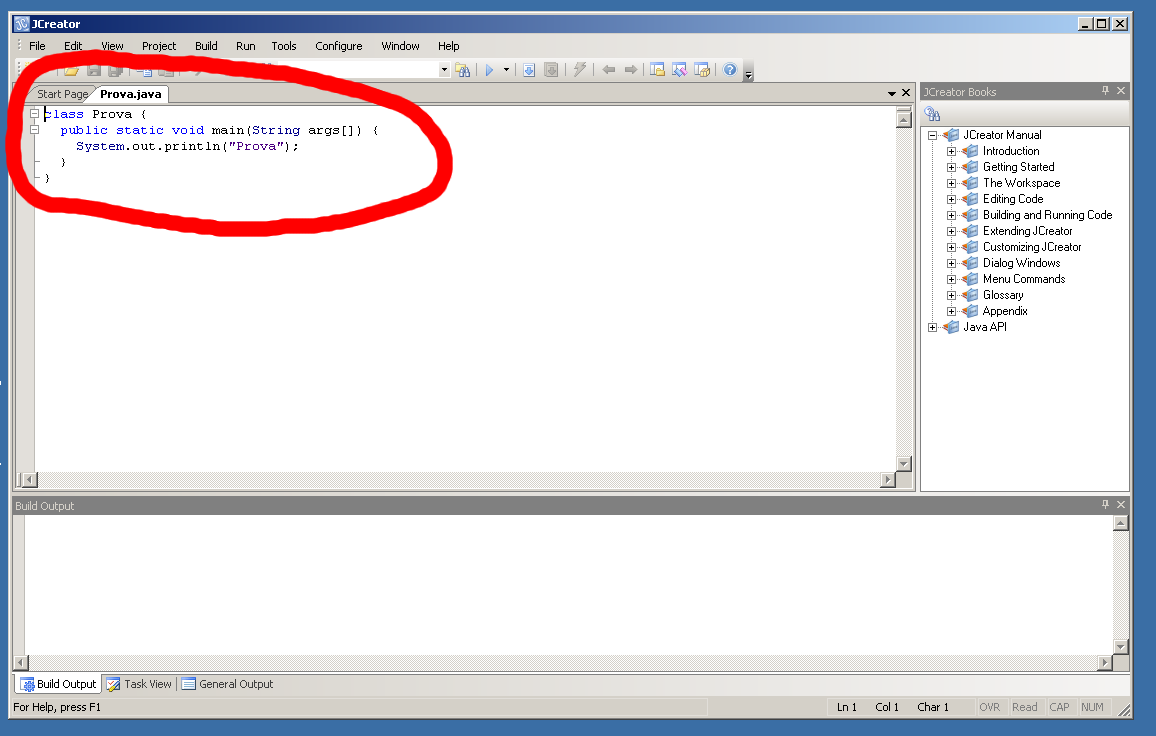Collapse the class Prova code fold
The image size is (1156, 736).
tap(34, 114)
